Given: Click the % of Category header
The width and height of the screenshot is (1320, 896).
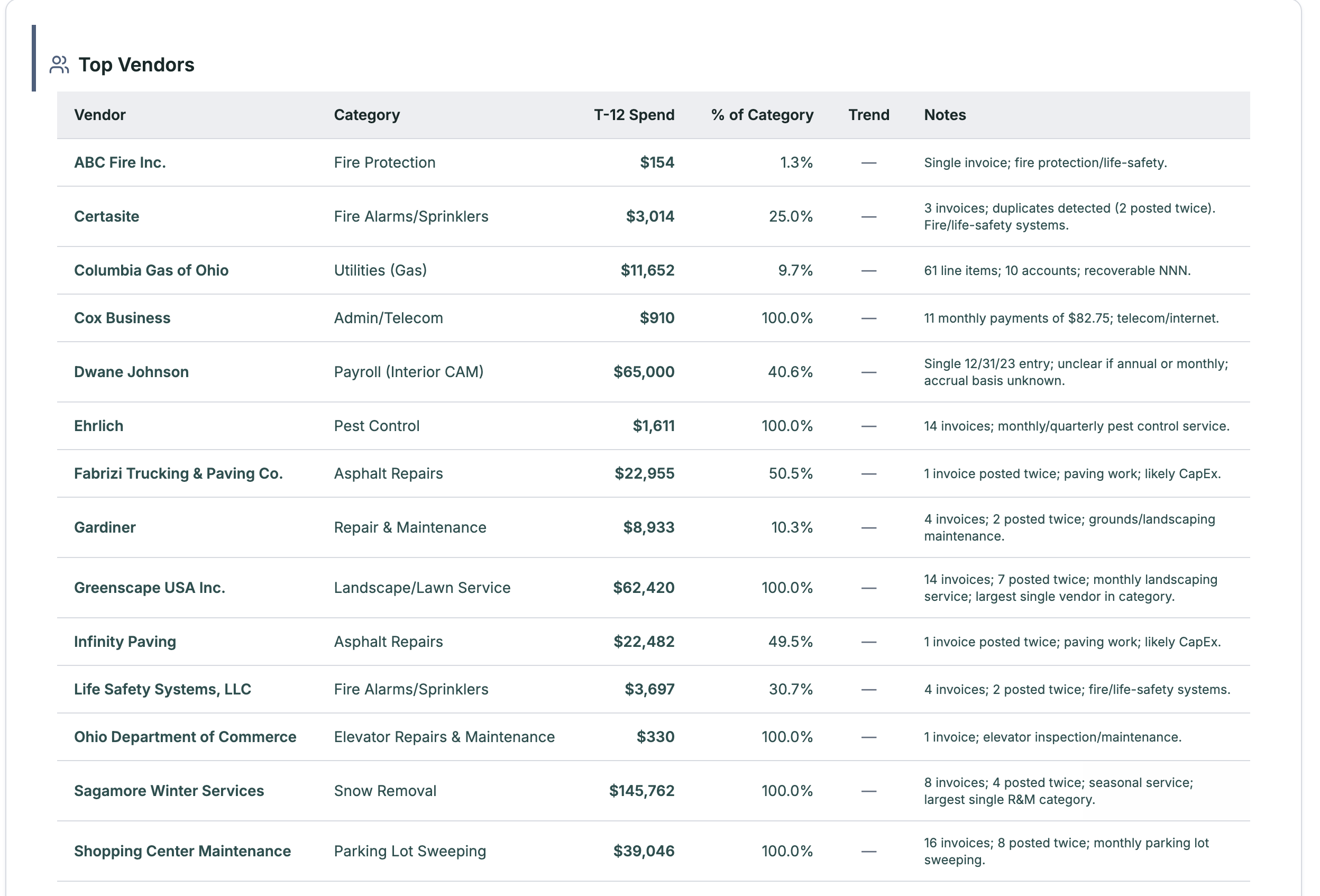Looking at the screenshot, I should tap(762, 115).
